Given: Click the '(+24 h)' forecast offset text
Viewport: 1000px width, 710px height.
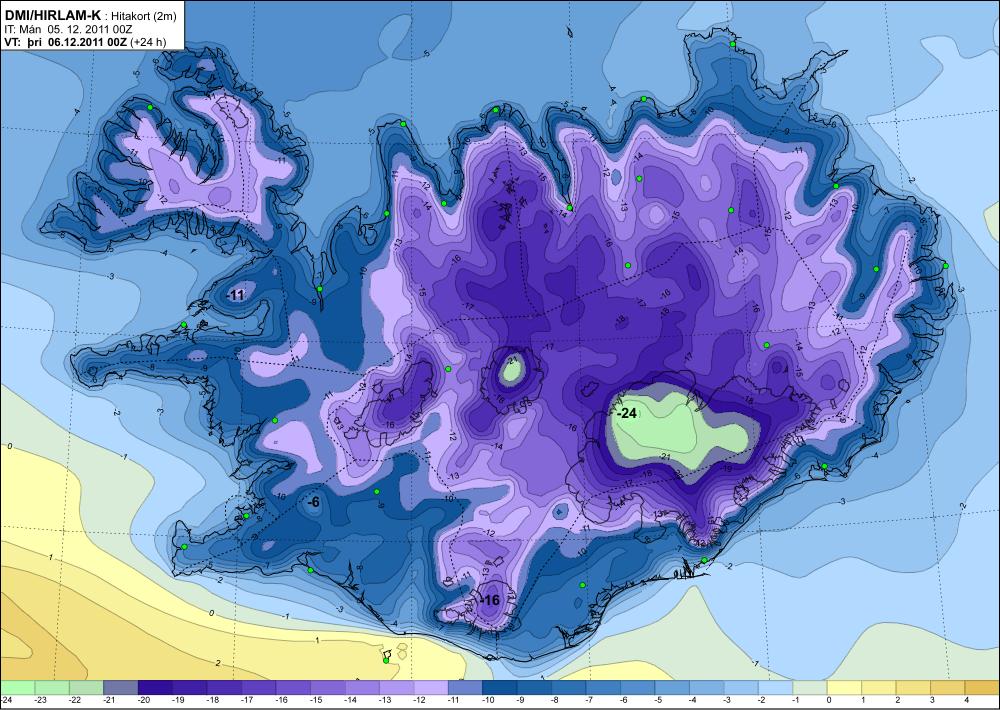Looking at the screenshot, I should tap(147, 42).
